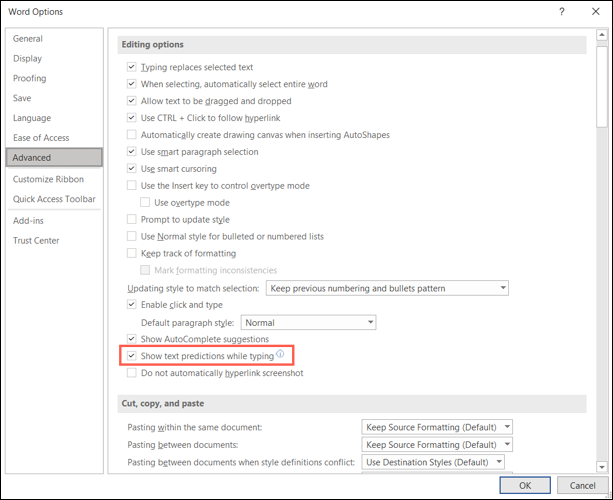Open Pasting within the same document dropdown

coord(437,427)
